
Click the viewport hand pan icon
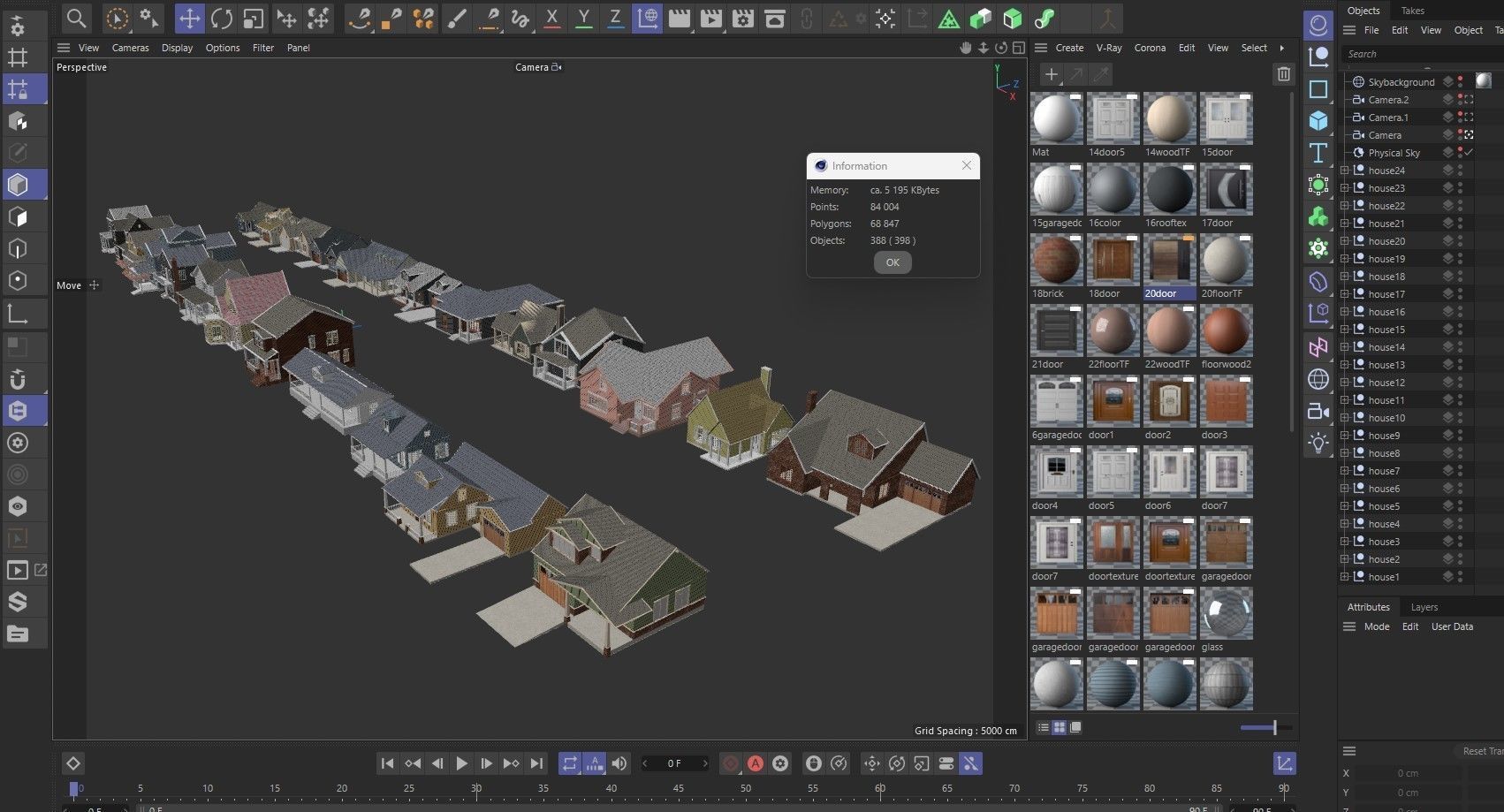(966, 48)
